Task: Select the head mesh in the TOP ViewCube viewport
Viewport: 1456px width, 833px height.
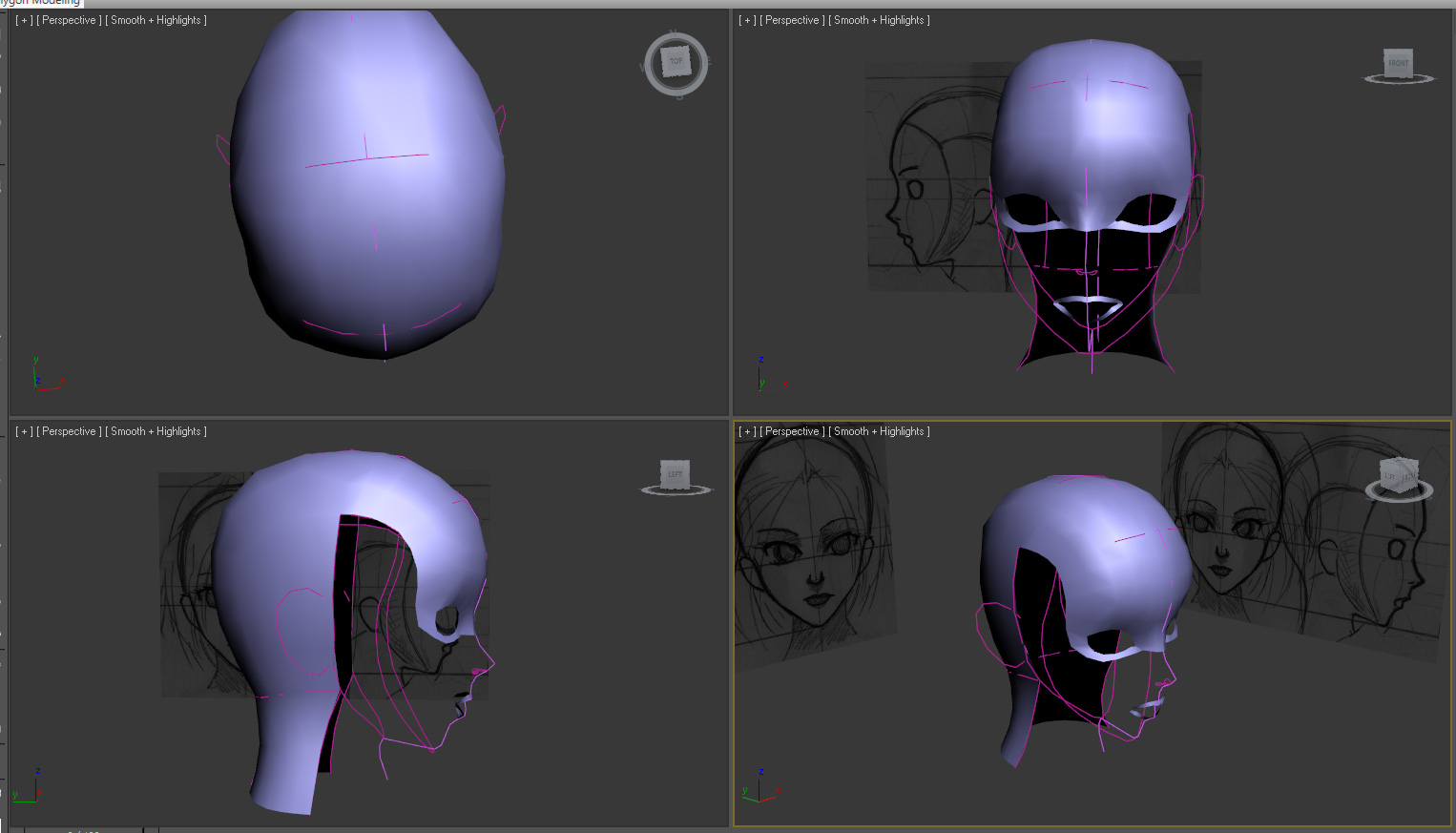Action: pyautogui.click(x=367, y=186)
